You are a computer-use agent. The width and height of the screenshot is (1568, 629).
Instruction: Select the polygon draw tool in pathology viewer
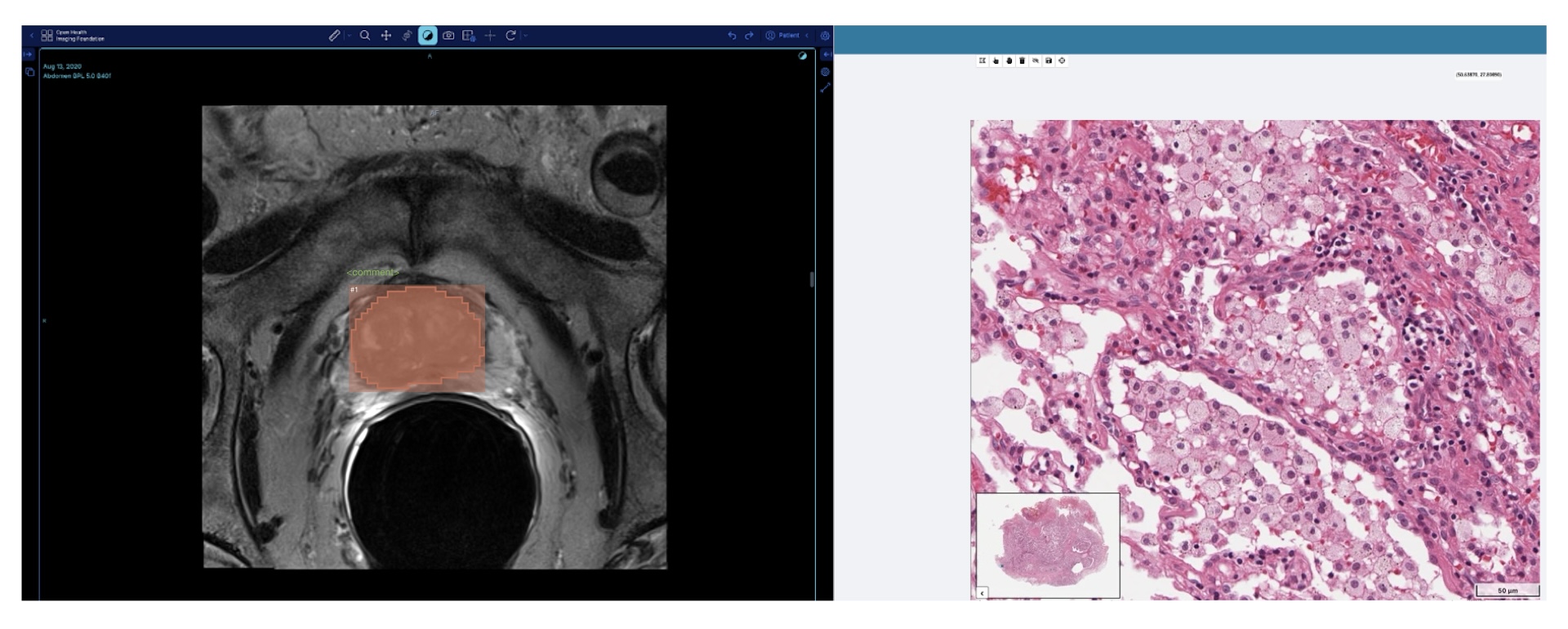[x=982, y=60]
